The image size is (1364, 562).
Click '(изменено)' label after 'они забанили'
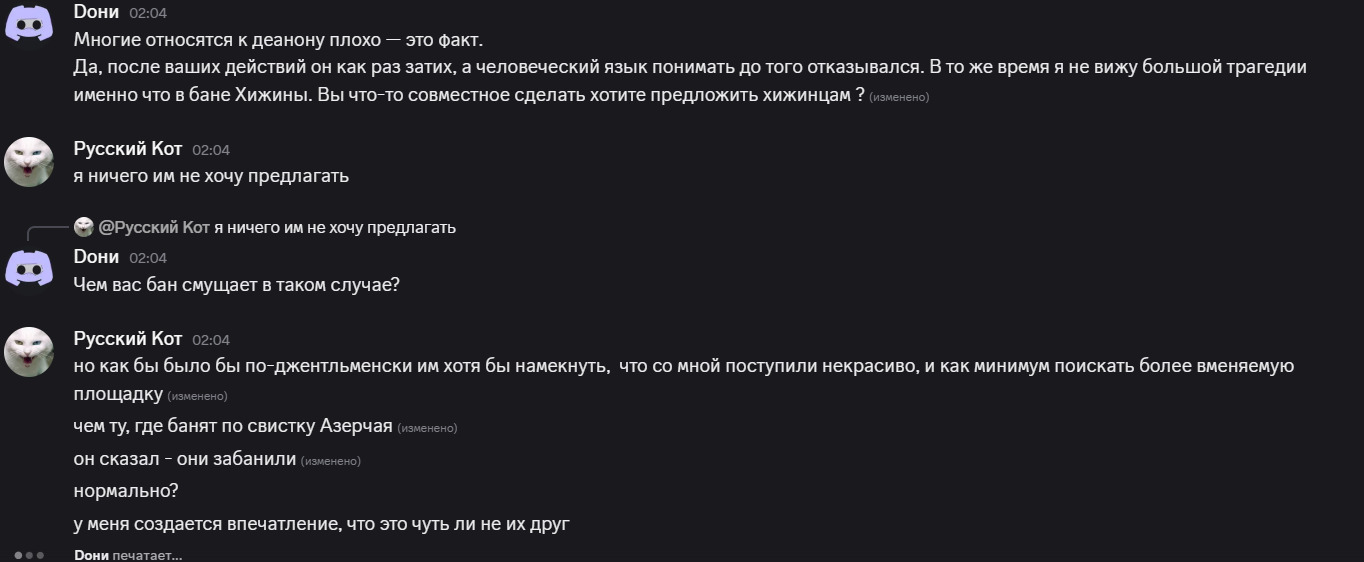pos(331,461)
